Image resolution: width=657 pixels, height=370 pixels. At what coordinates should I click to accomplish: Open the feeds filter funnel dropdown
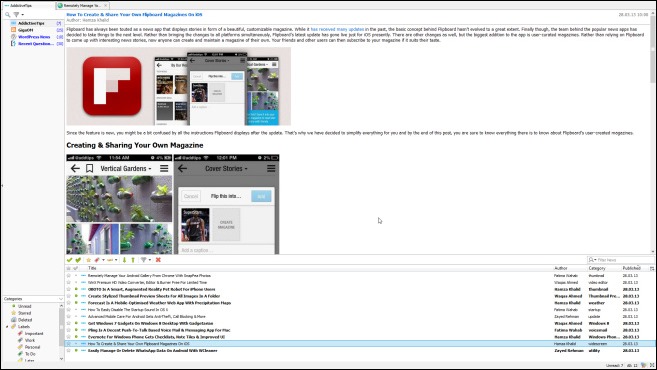(18, 15)
